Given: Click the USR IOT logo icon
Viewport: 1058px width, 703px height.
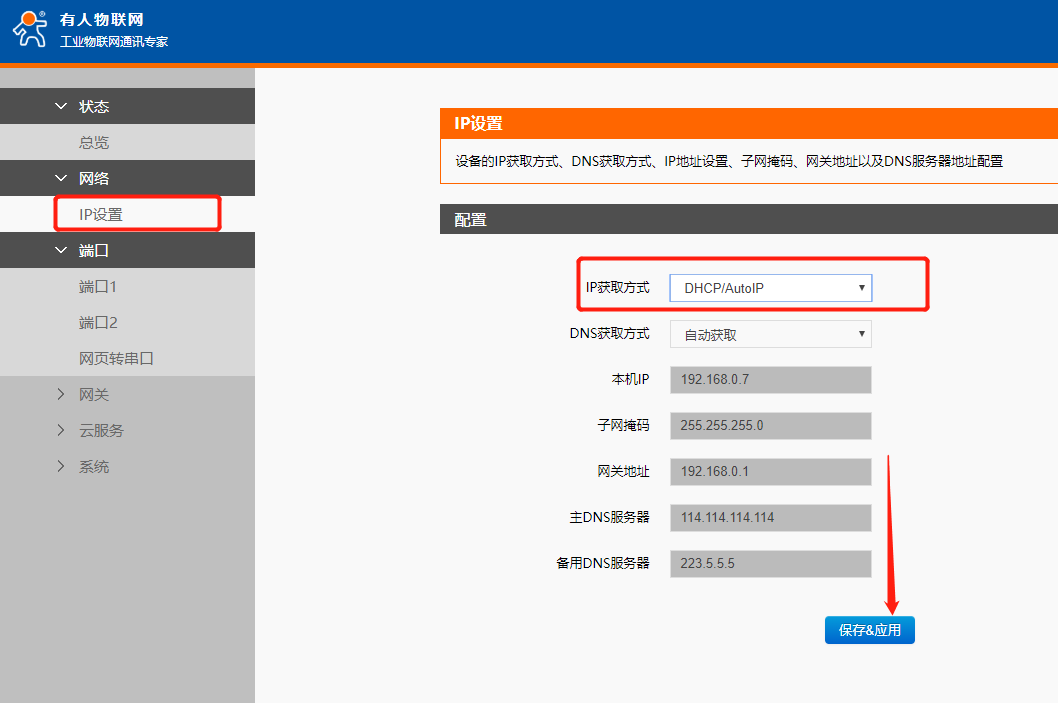Looking at the screenshot, I should pos(30,29).
